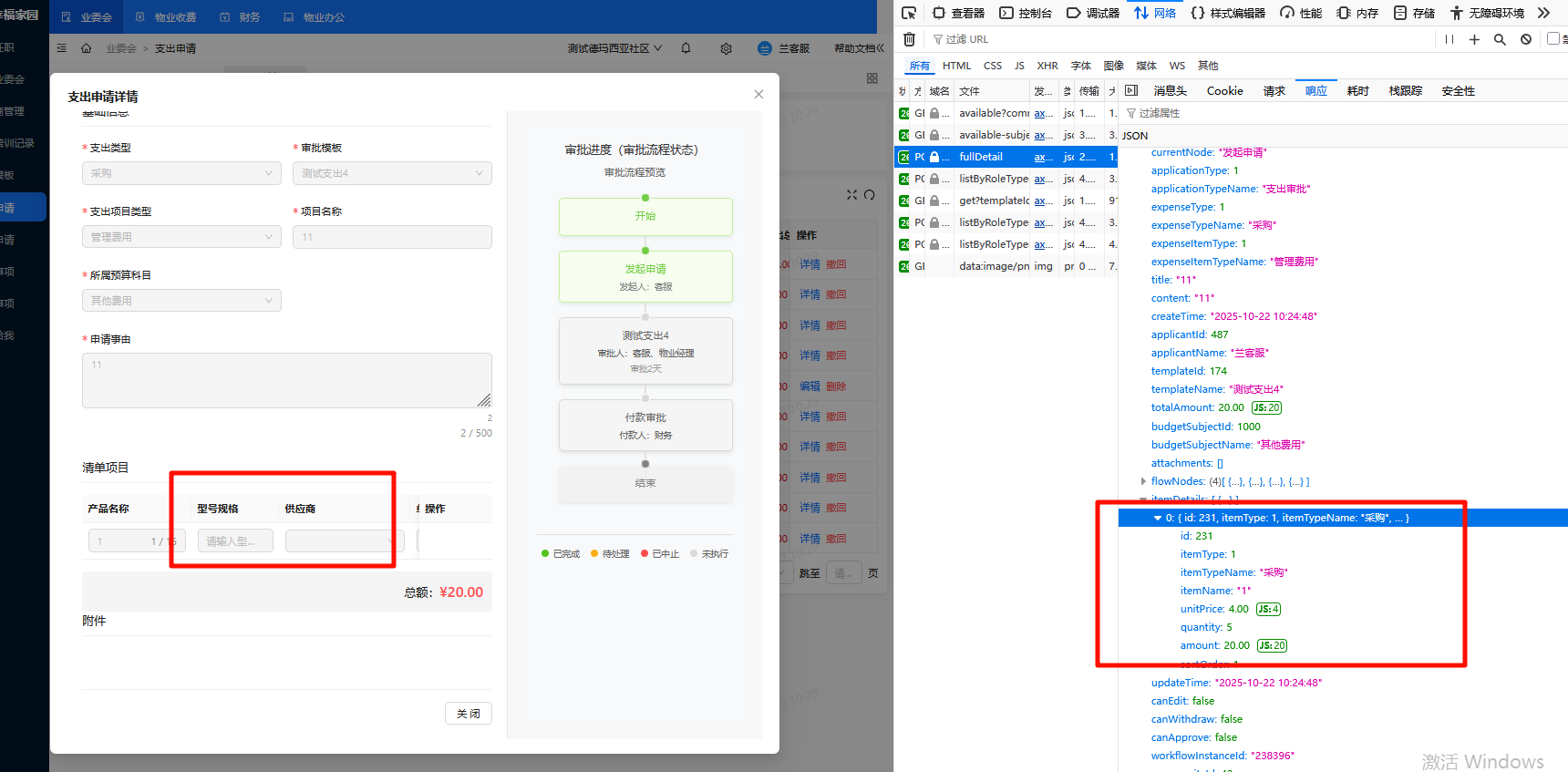Open the 测试德玛西亚社区 community dropdown
Image resolution: width=1568 pixels, height=772 pixels.
coord(614,48)
